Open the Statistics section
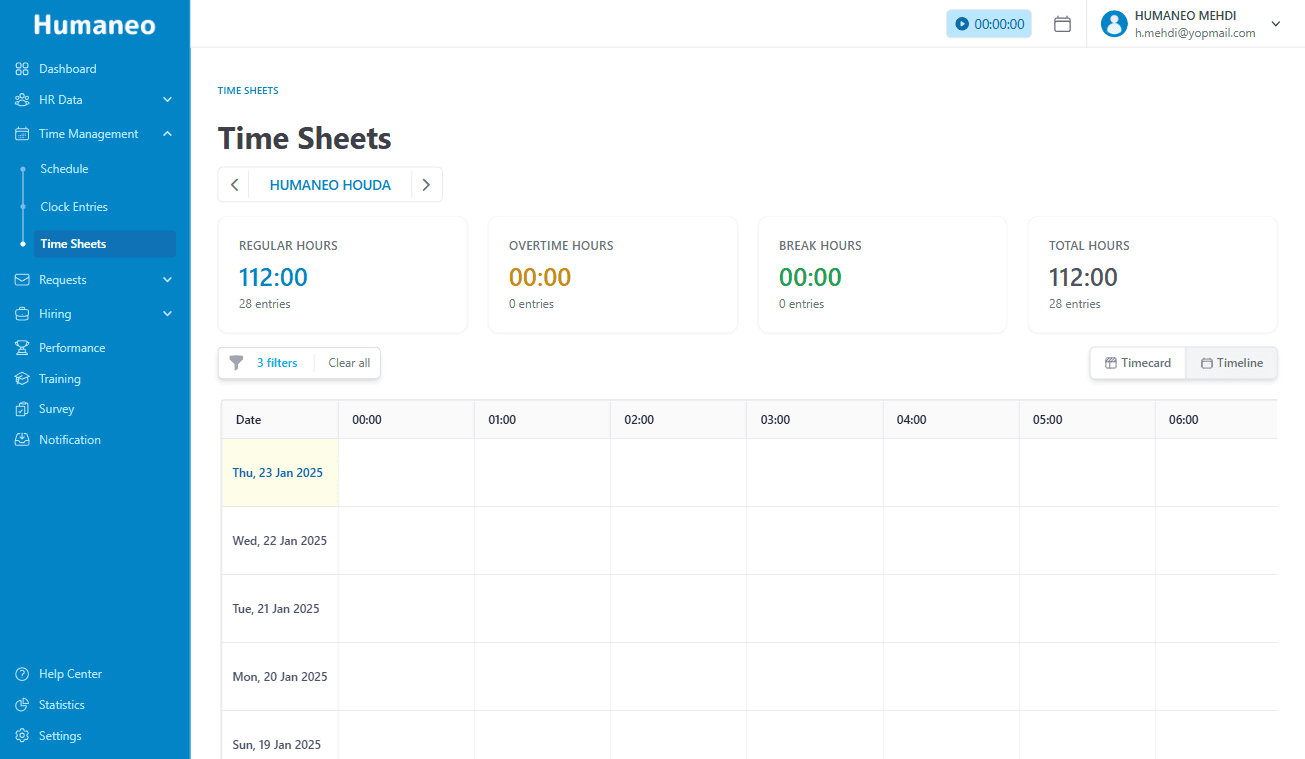Screen dimensions: 1305x759 point(62,704)
